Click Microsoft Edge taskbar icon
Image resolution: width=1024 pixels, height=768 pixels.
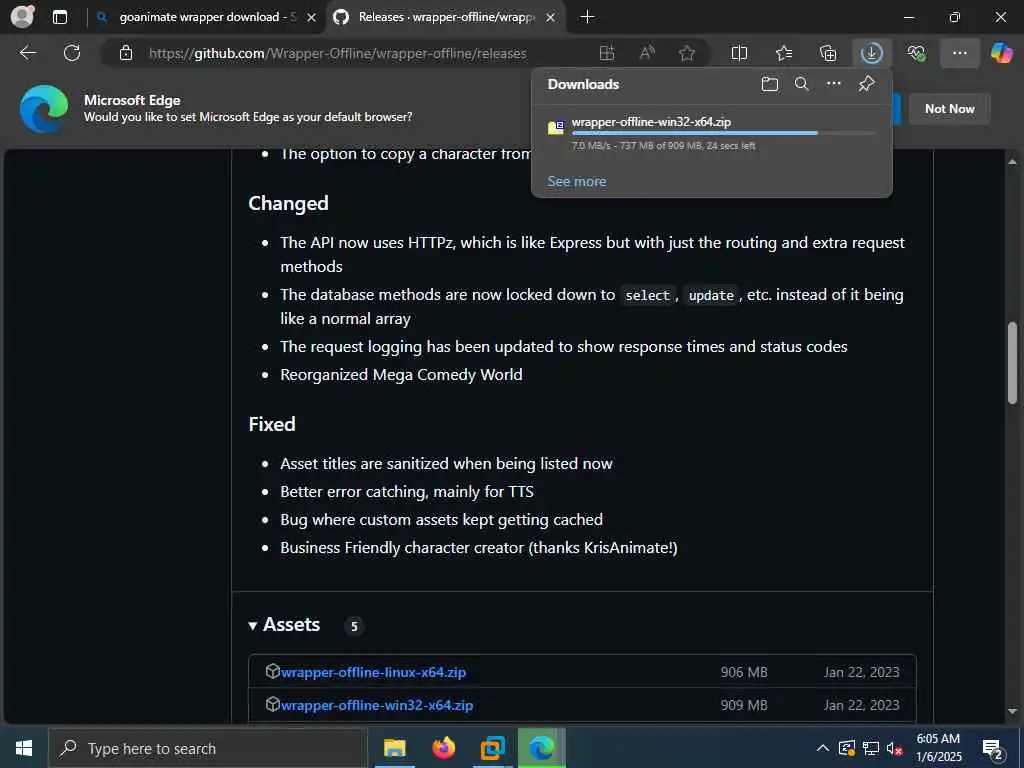541,748
